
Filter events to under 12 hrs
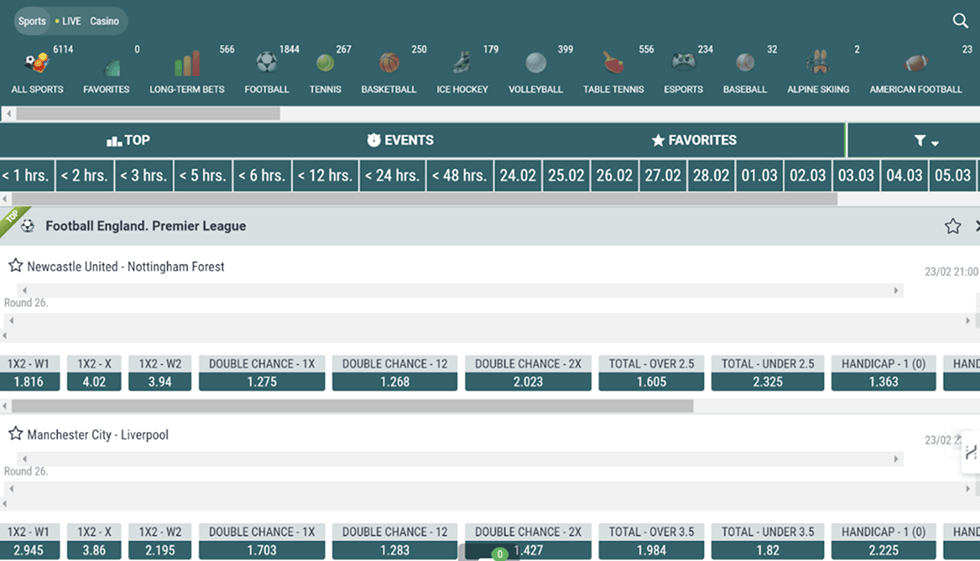325,176
